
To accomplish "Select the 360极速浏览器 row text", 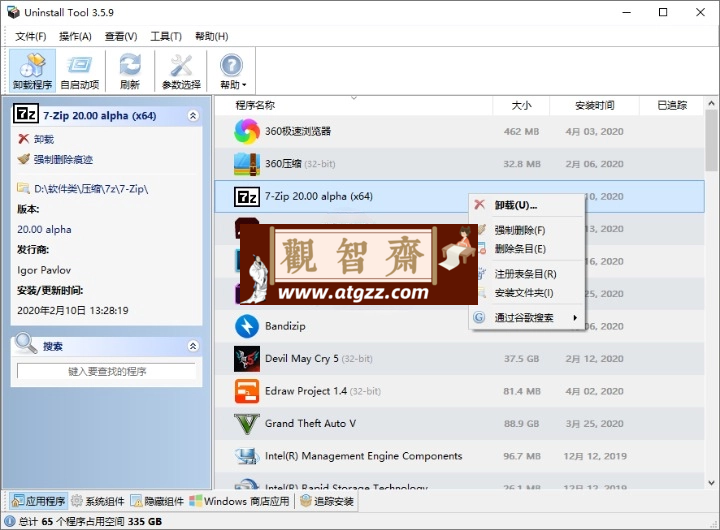I will point(298,131).
